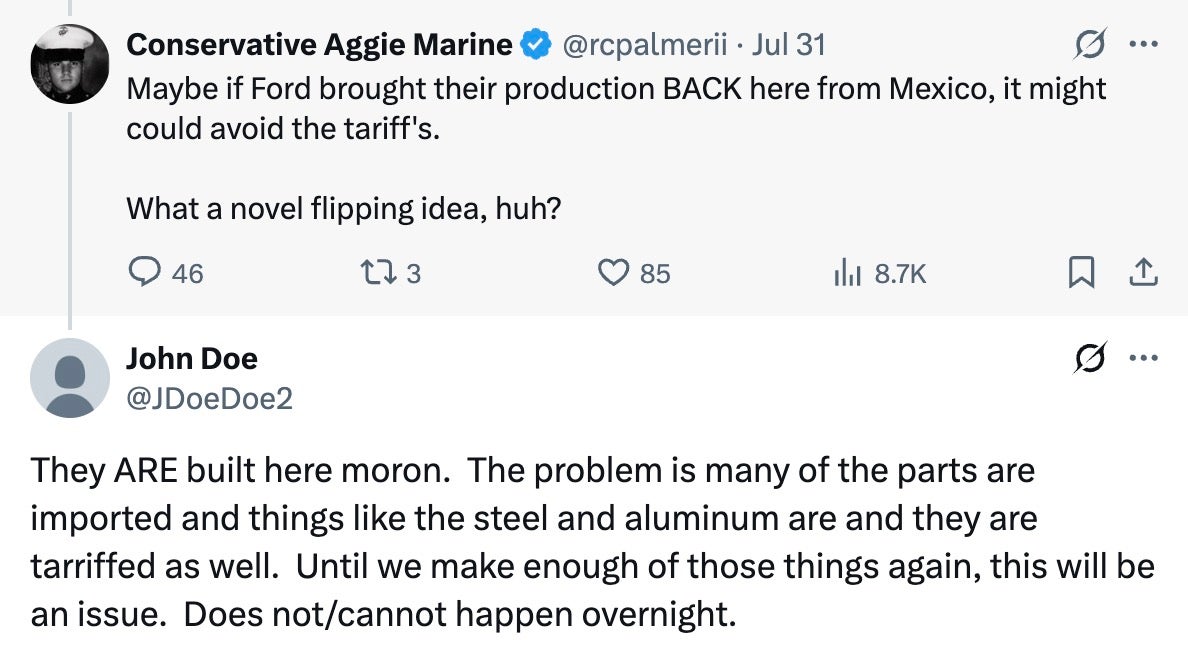Select John Doe's reply text about tariffed parts
Viewport: 1188px width, 660px height.
pyautogui.click(x=592, y=541)
